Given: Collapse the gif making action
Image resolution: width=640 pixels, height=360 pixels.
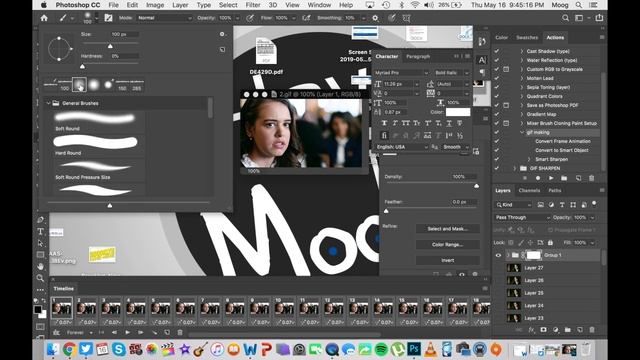Looking at the screenshot, I should pos(522,132).
